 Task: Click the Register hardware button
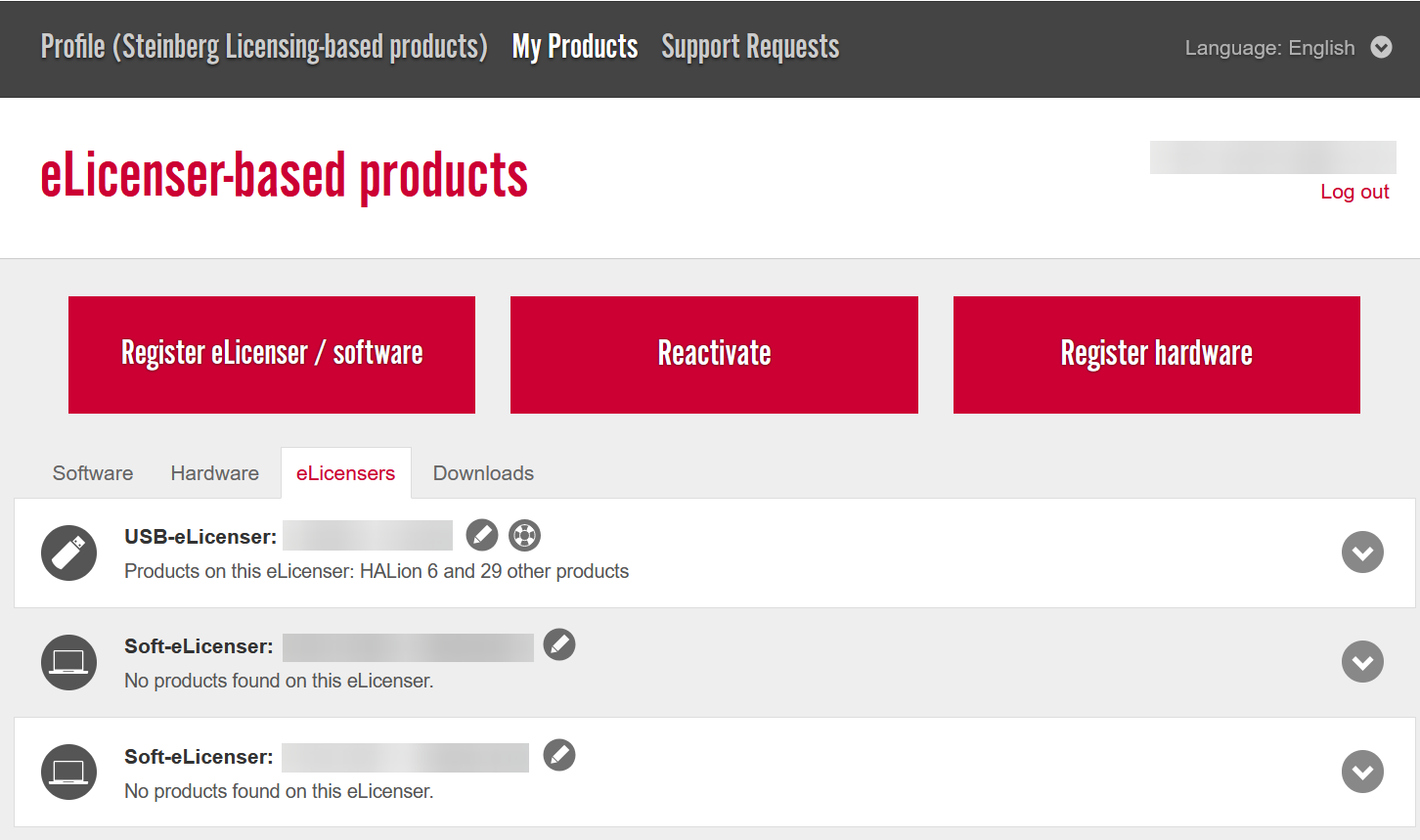[x=1156, y=354]
